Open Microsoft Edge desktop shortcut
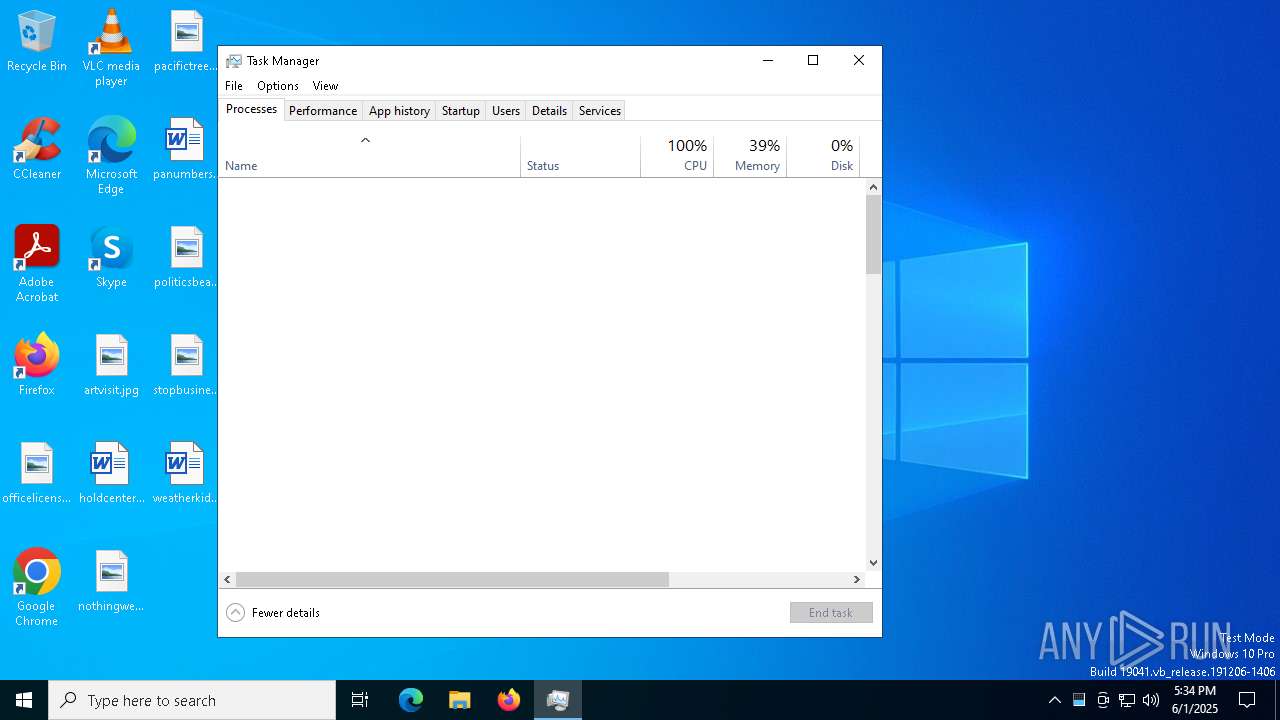Image resolution: width=1280 pixels, height=720 pixels. [x=111, y=155]
